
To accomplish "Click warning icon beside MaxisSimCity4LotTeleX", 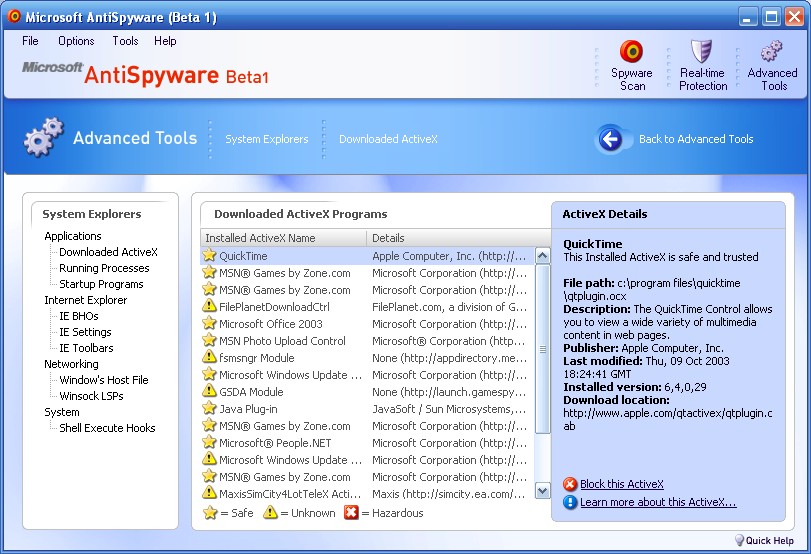I will [209, 493].
